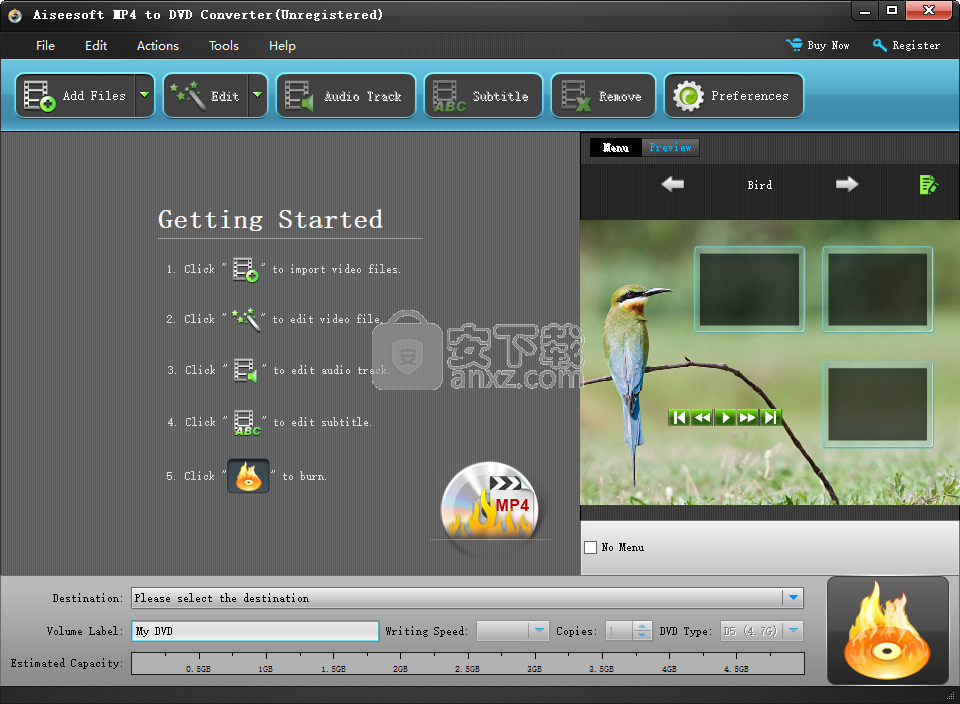Image resolution: width=960 pixels, height=704 pixels.
Task: Open the Help menu
Action: tap(282, 46)
